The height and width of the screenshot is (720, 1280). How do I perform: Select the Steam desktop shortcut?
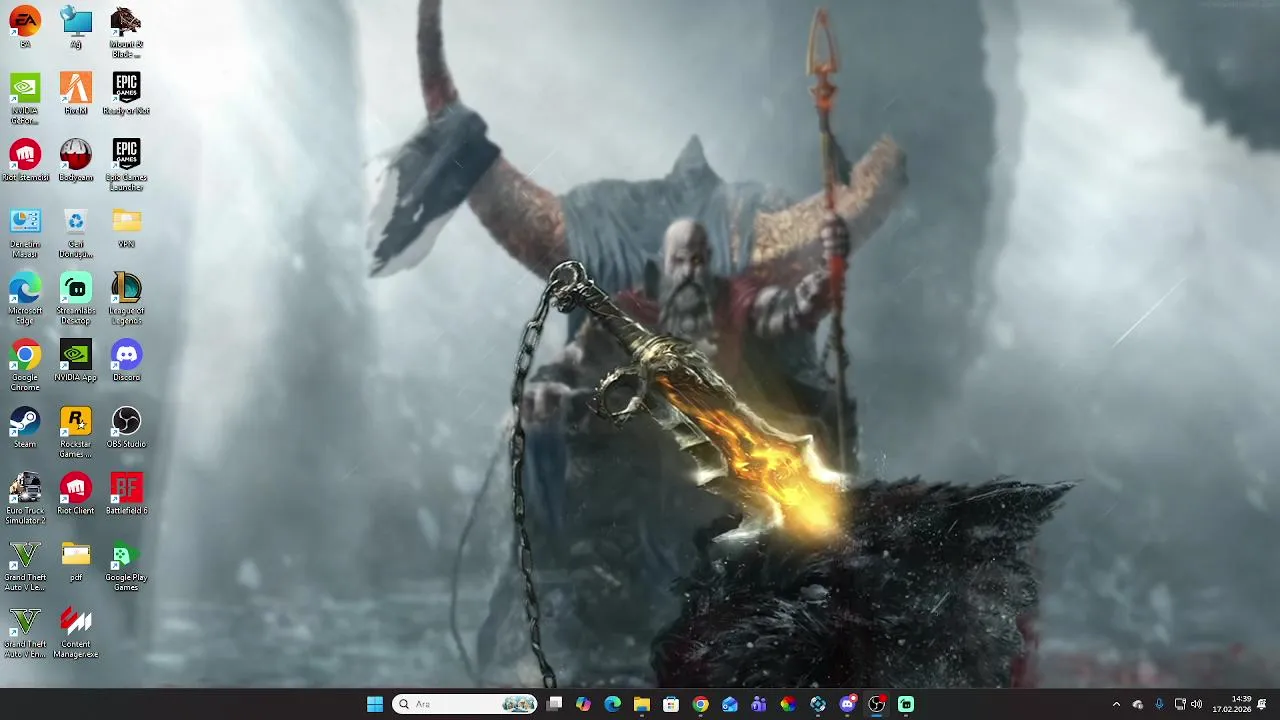[x=25, y=427]
